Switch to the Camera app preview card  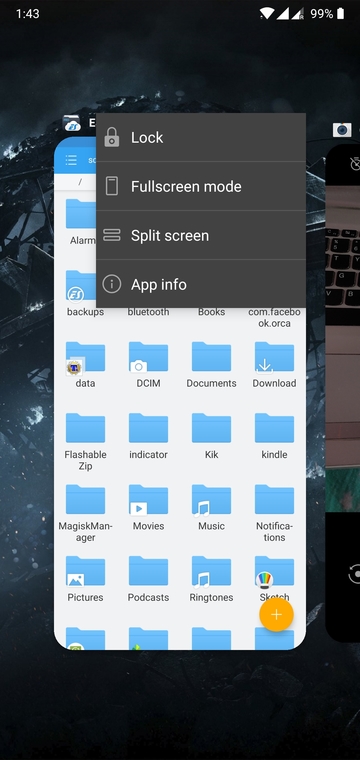(x=343, y=393)
